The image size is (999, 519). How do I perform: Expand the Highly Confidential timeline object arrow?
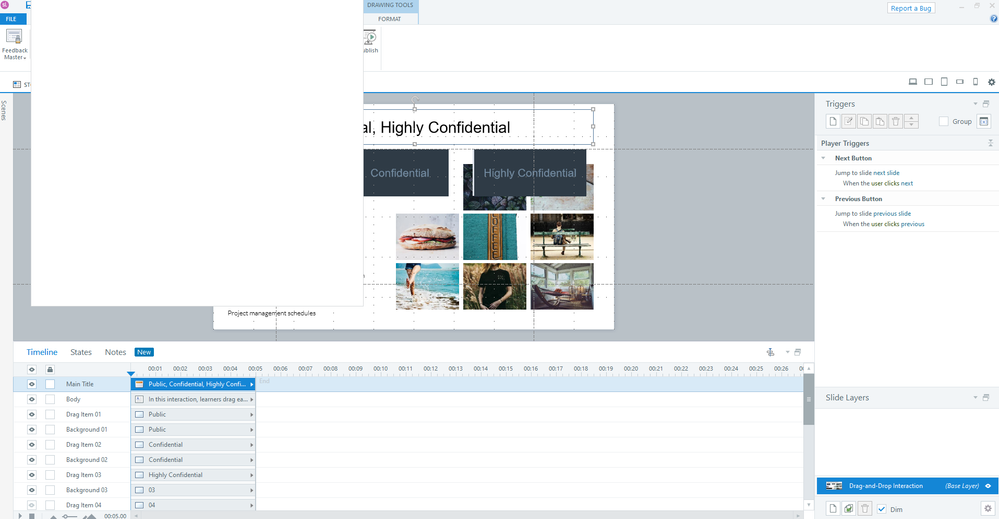click(252, 475)
